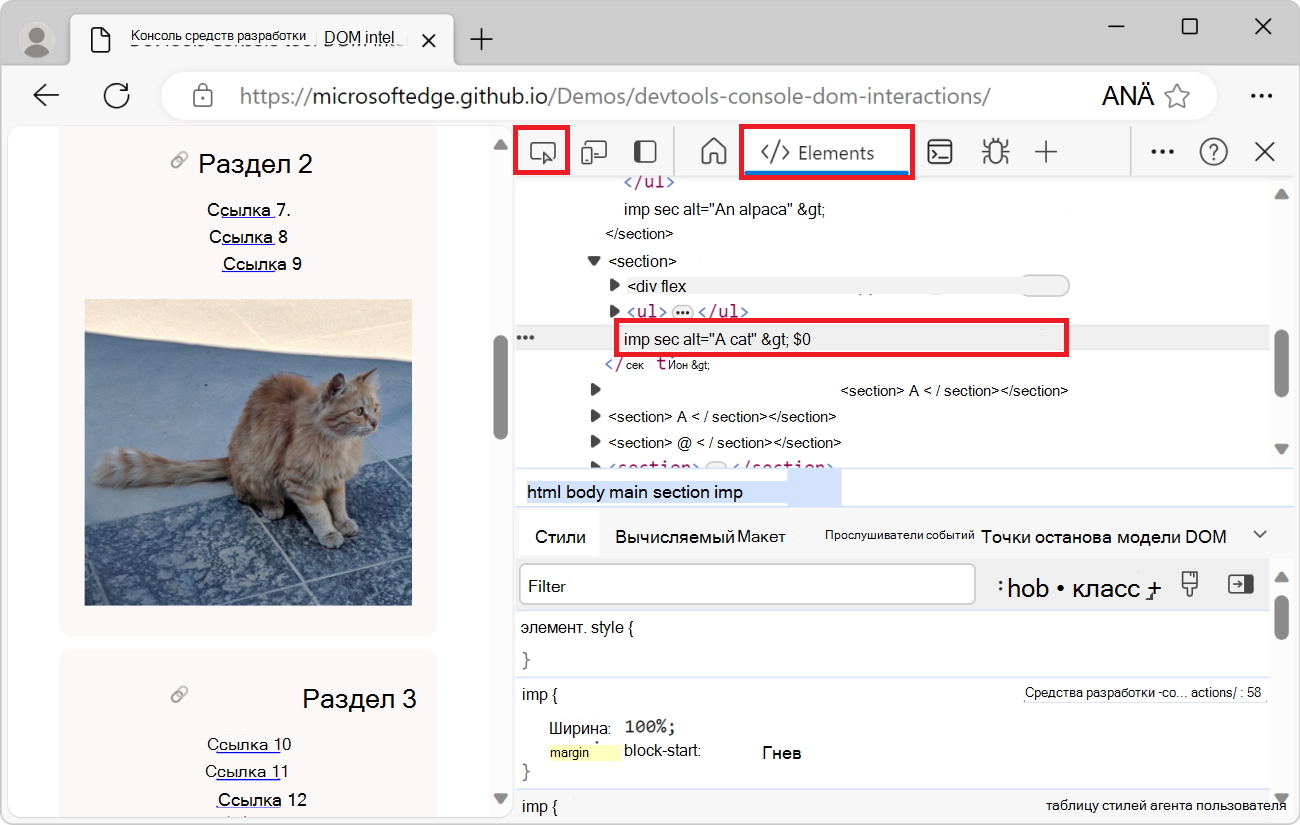Viewport: 1300px width, 825px height.
Task: Toggle the класс element classes button
Action: [x=1105, y=588]
